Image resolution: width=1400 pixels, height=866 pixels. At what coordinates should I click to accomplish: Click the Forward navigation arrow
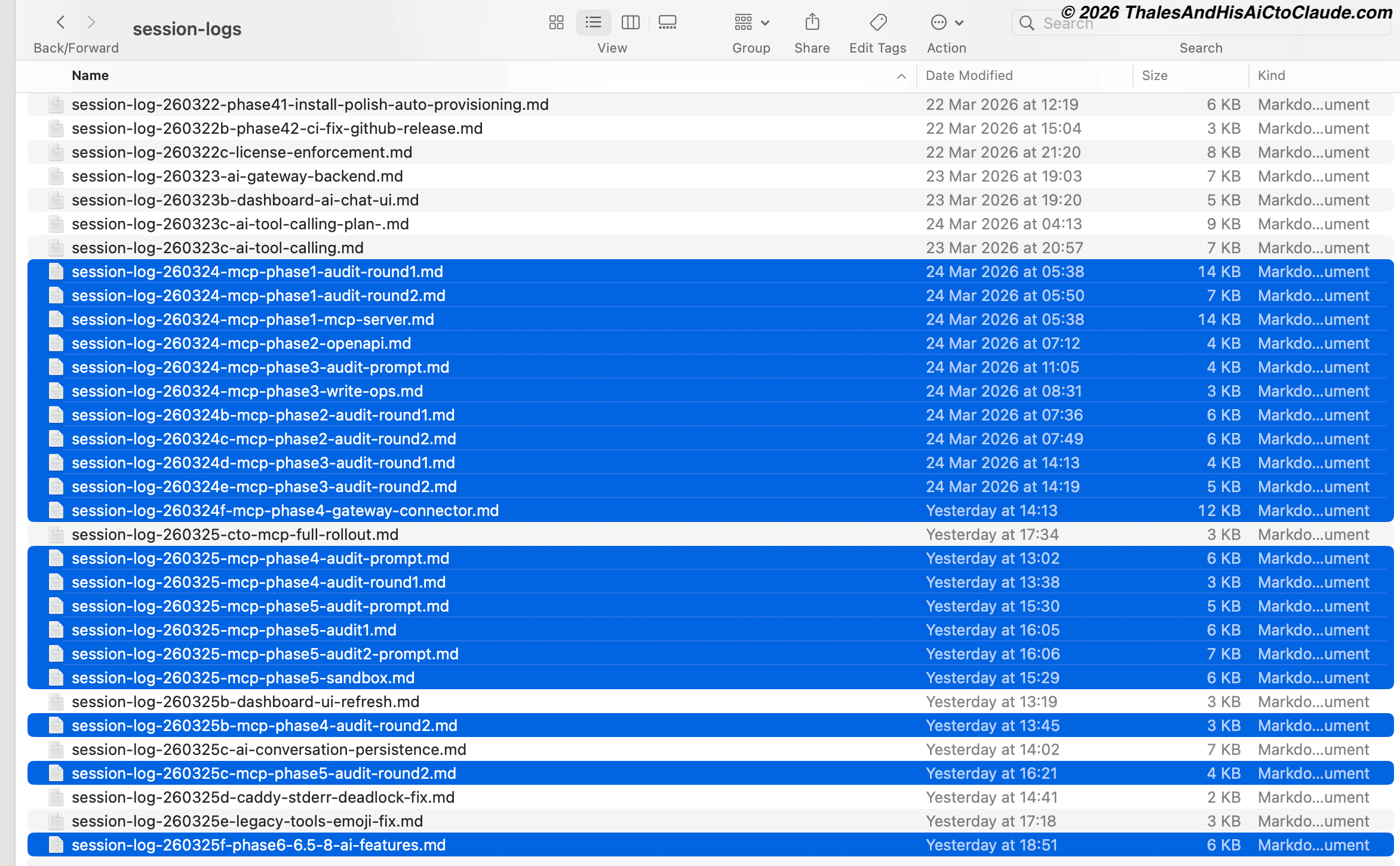click(91, 22)
